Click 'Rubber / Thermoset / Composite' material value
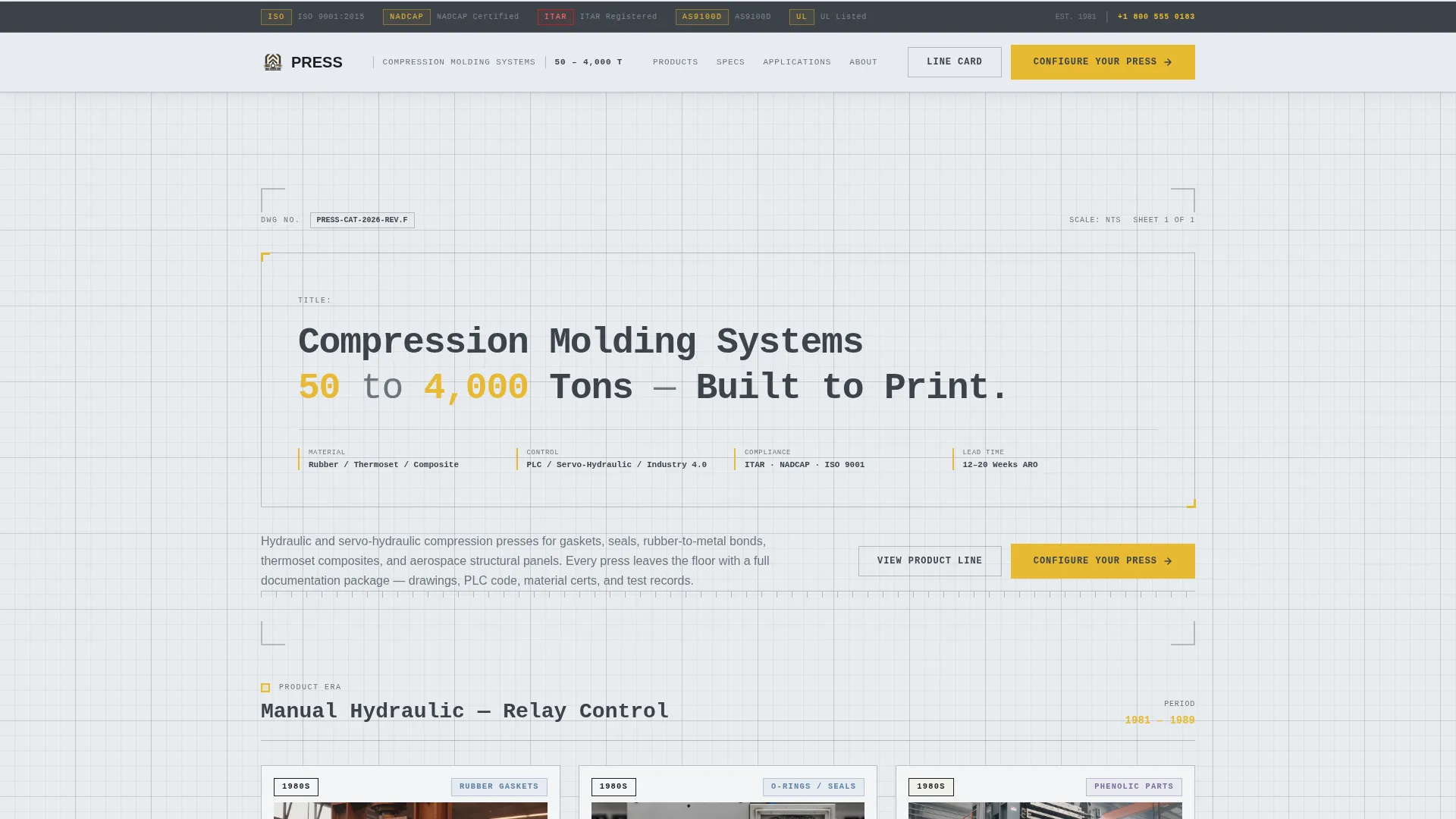Image resolution: width=1456 pixels, height=819 pixels. [x=383, y=465]
